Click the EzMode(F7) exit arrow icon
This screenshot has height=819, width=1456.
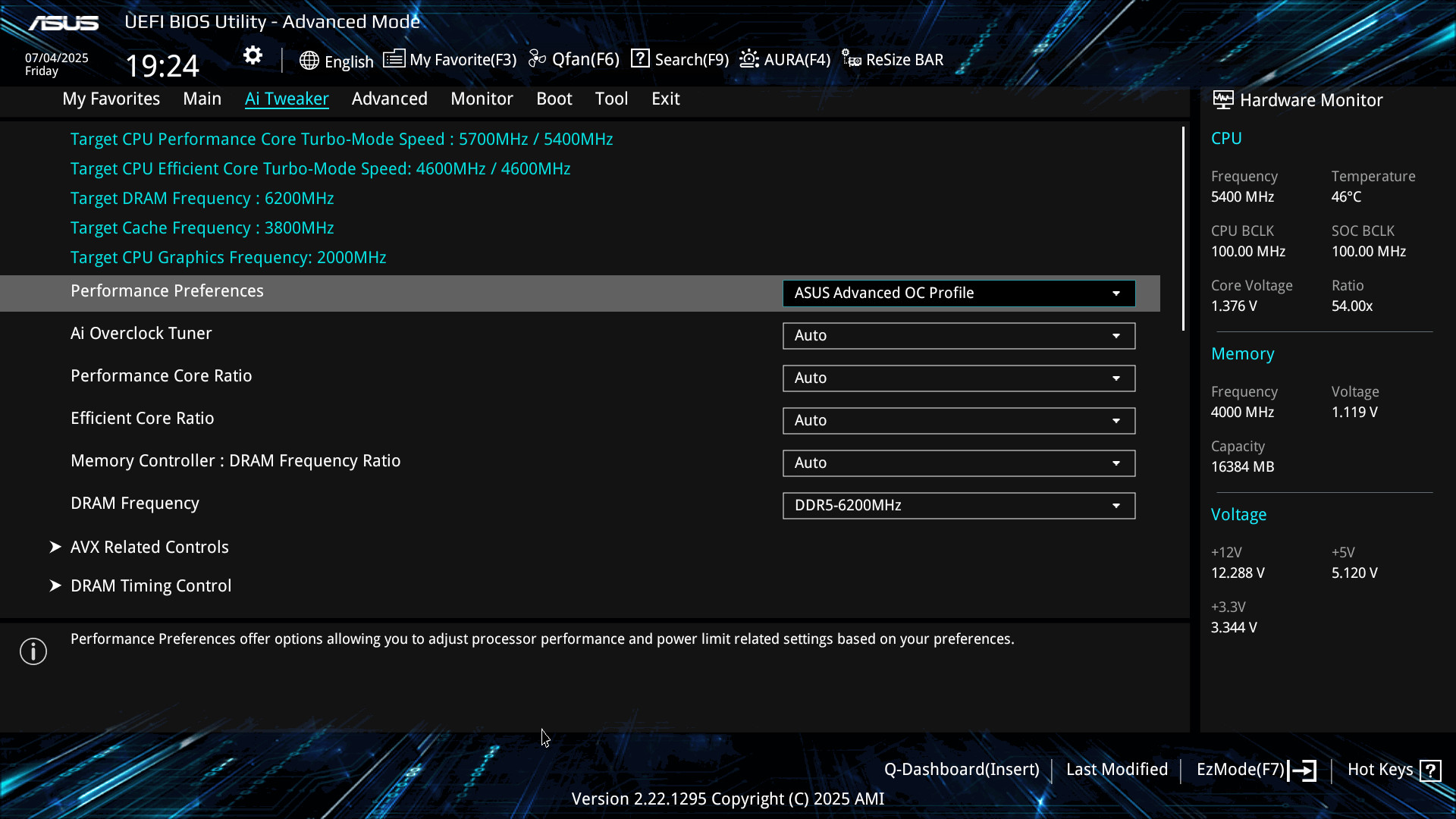click(1302, 770)
